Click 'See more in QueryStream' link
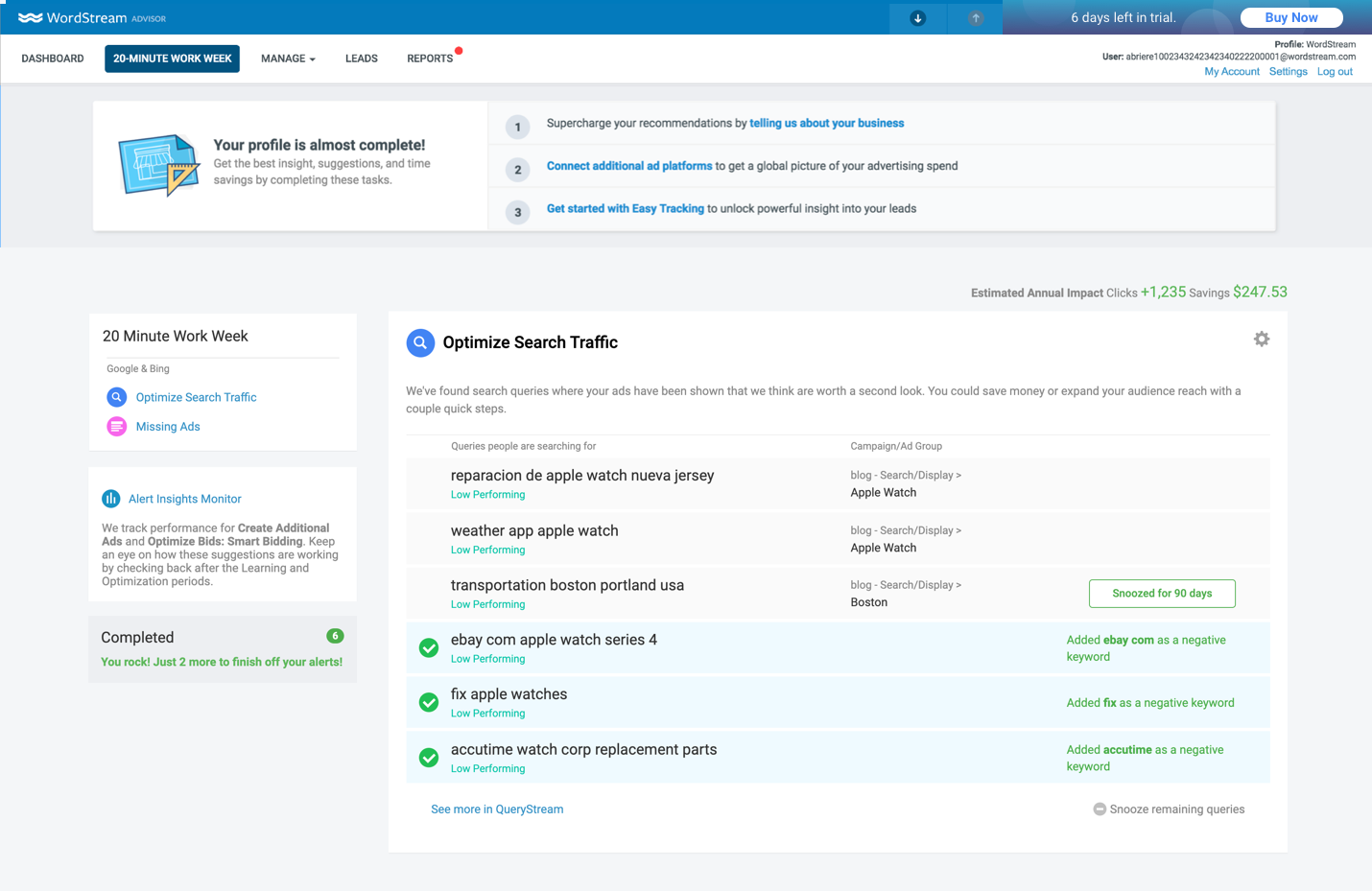Viewport: 1372px width, 891px height. [497, 809]
